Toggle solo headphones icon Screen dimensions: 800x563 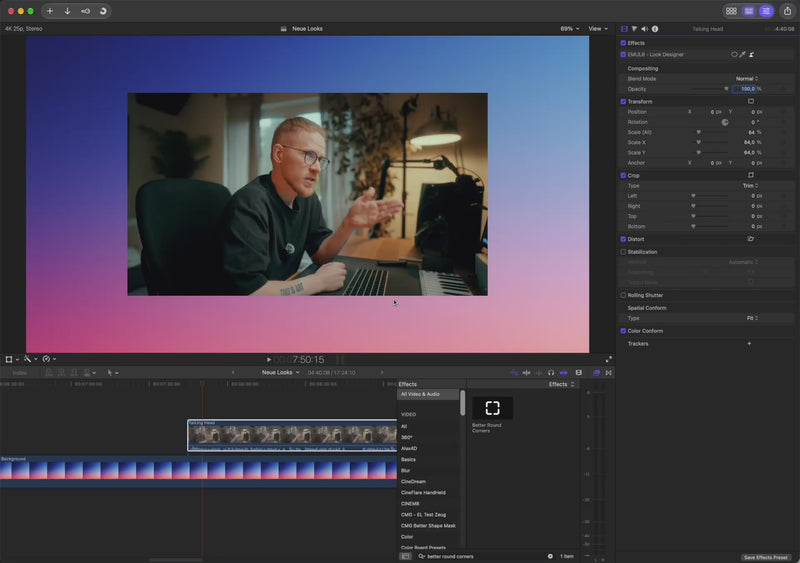click(x=551, y=373)
